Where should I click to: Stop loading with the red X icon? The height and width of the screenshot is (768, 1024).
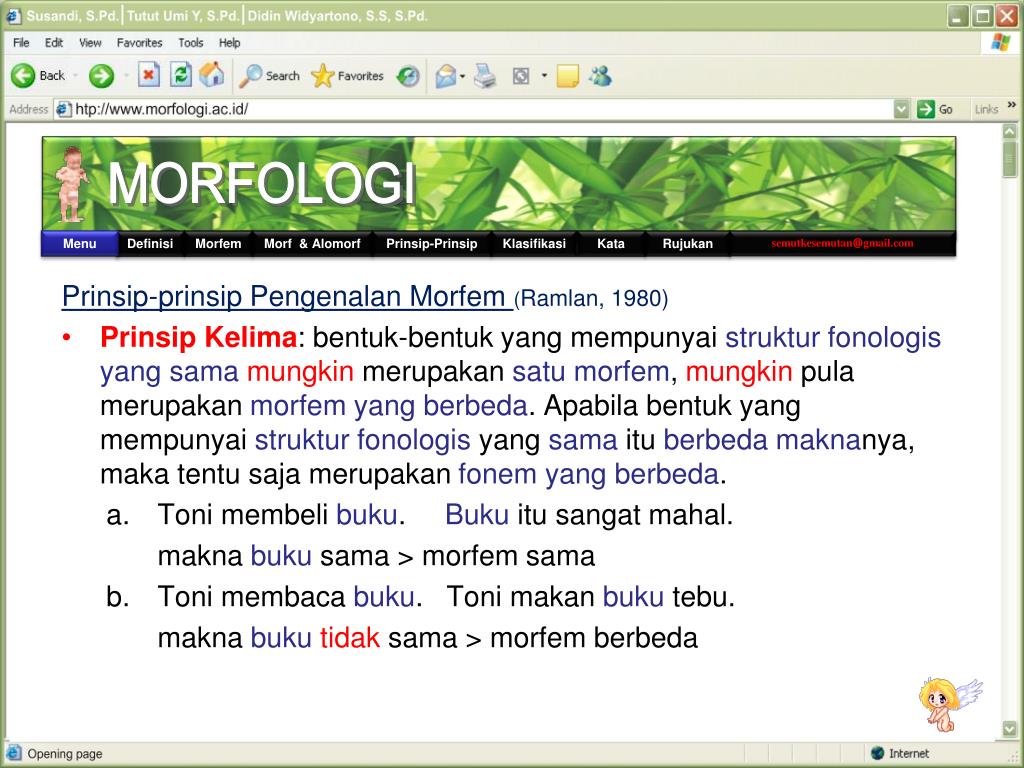147,75
